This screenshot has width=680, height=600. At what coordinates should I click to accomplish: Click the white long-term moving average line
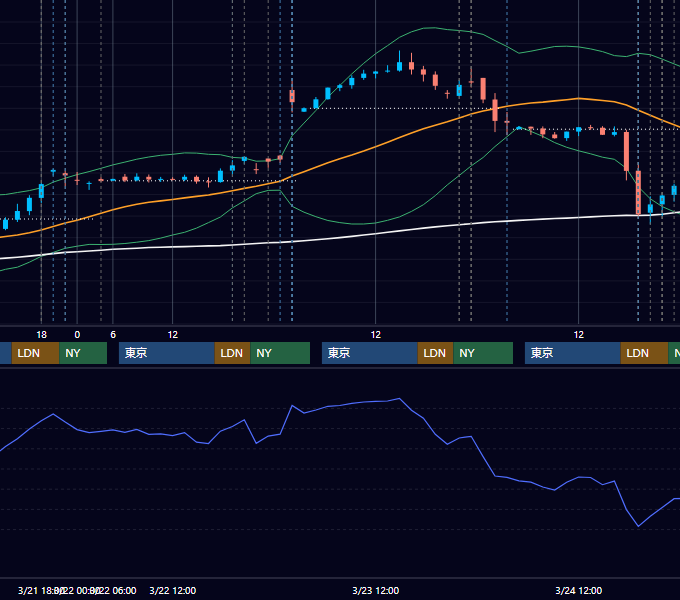coord(376,234)
